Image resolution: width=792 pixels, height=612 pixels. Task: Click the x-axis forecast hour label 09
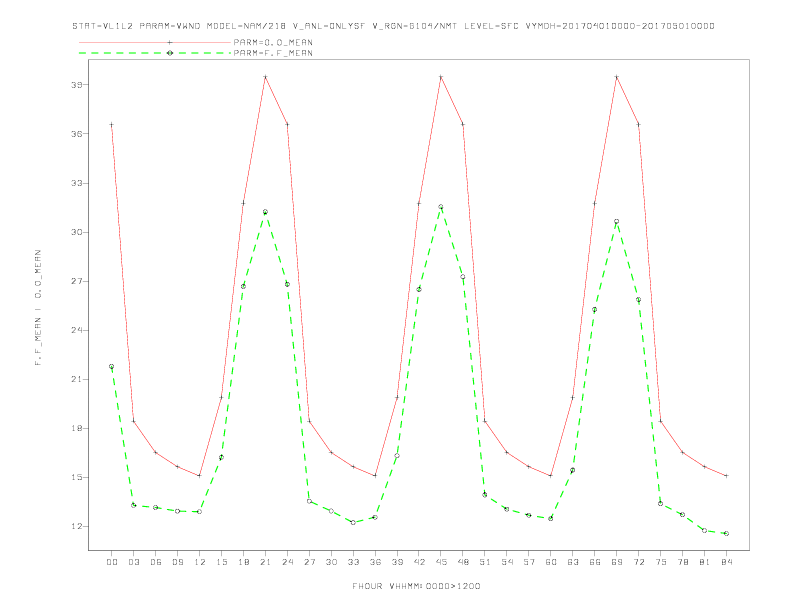pyautogui.click(x=177, y=562)
